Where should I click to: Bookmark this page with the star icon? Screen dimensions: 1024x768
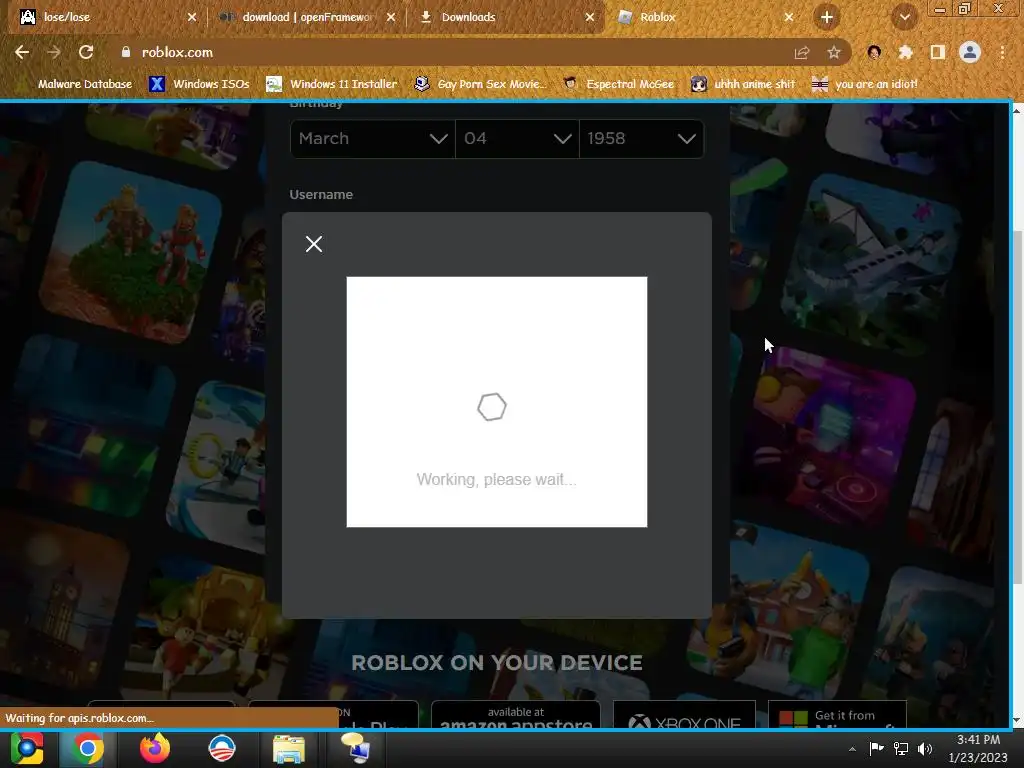tap(833, 52)
